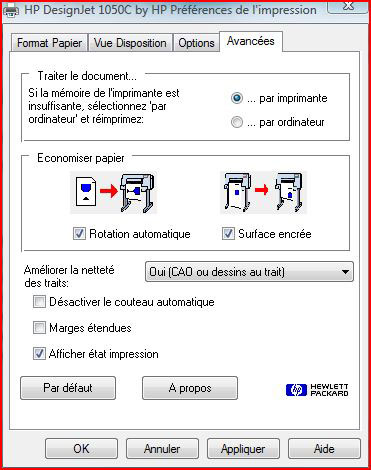Click the printer icon in the title bar
This screenshot has width=371, height=470.
11,11
